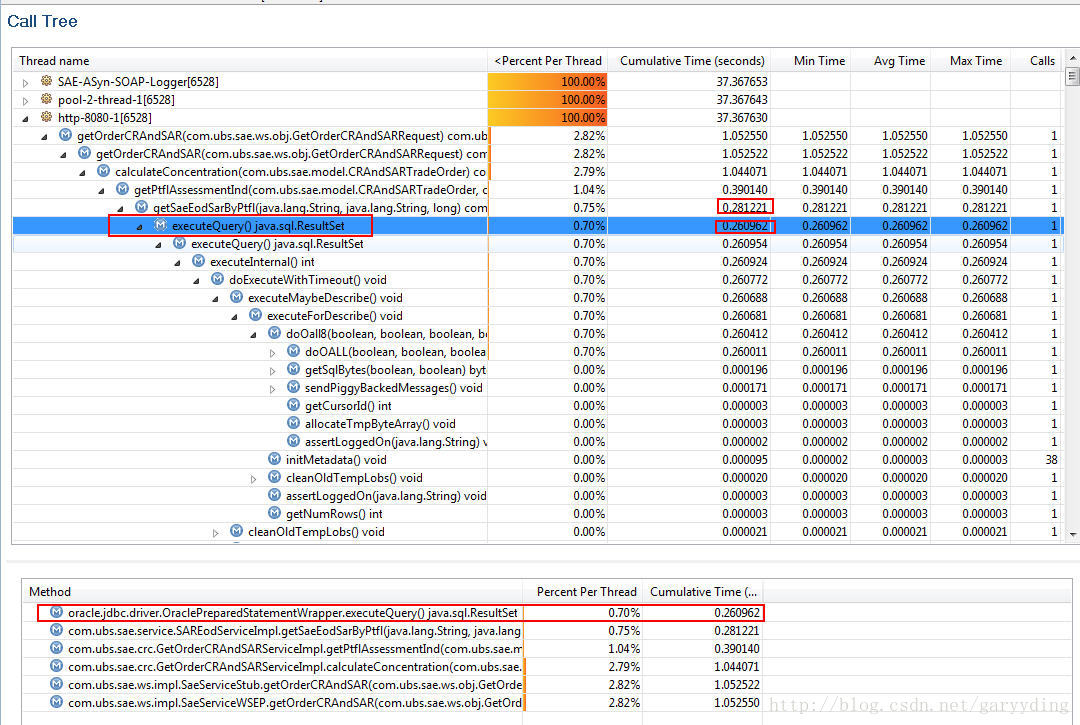Click method icon of getSaeEodSarByPtfl row
Screen dimensions: 1080x725
click(141, 207)
